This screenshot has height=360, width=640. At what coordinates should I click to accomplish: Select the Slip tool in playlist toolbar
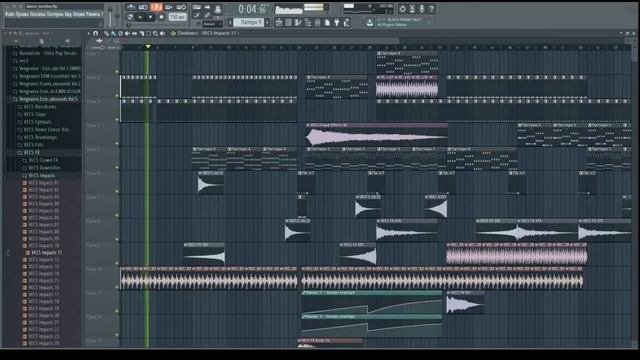[134, 33]
